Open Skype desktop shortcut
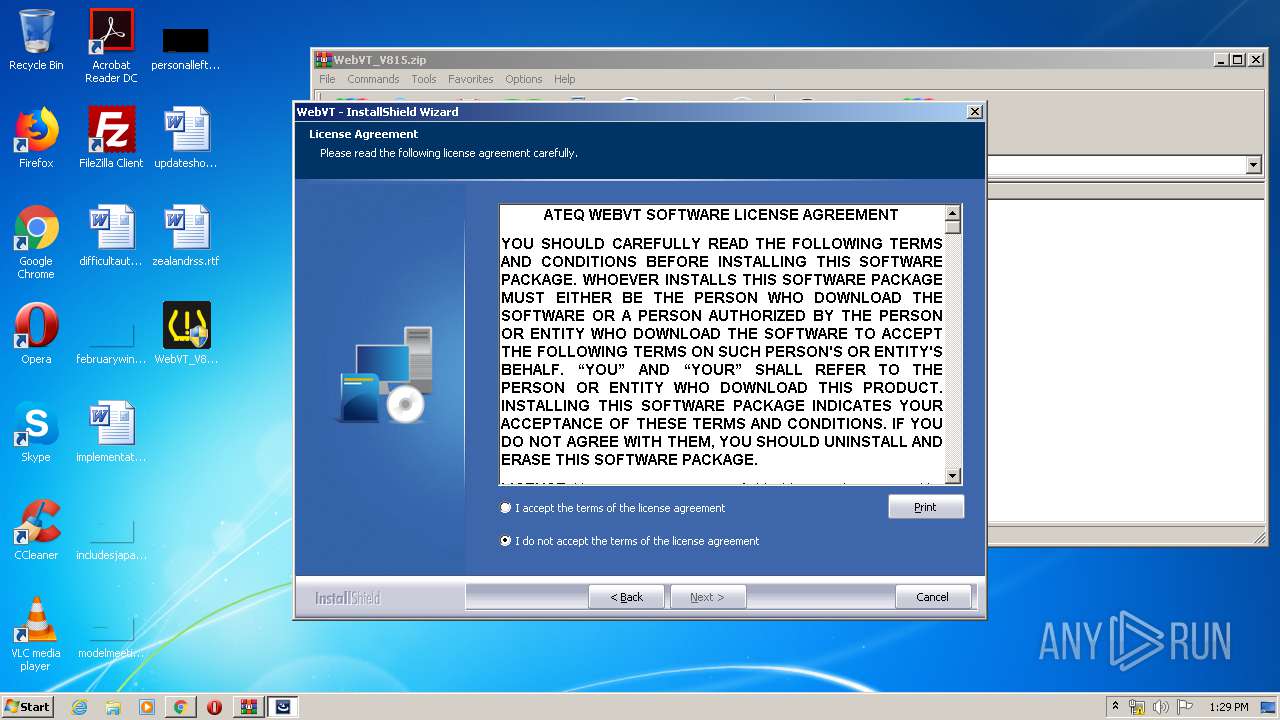 pyautogui.click(x=36, y=432)
